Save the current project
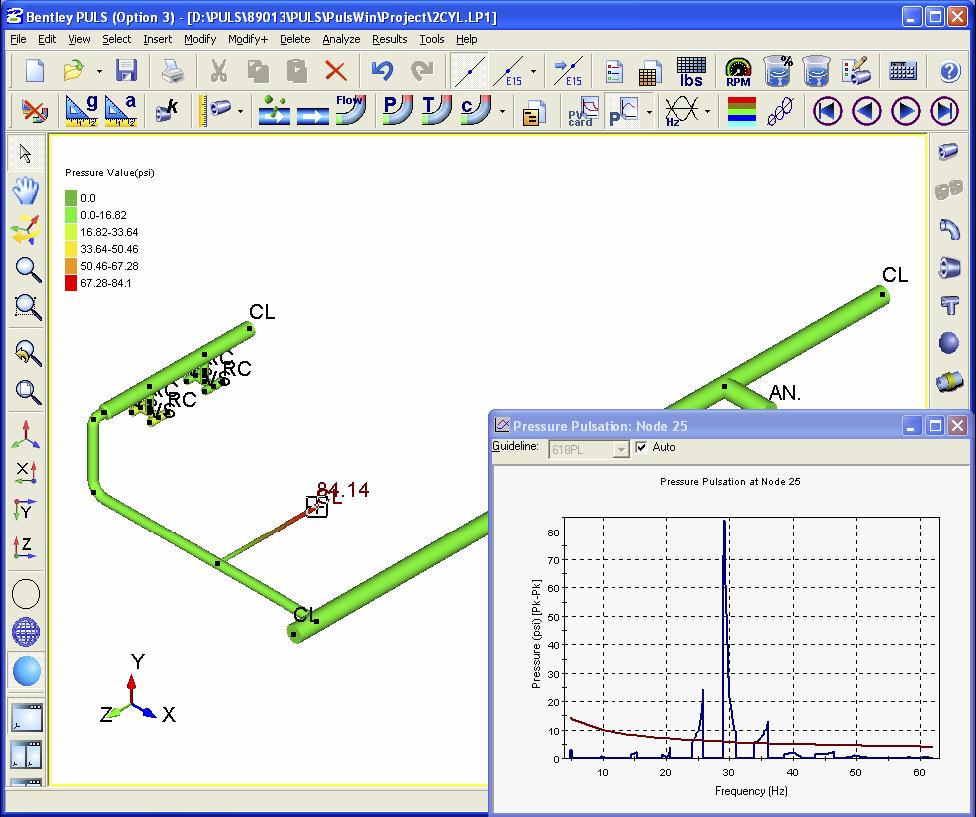This screenshot has width=976, height=817. click(x=126, y=70)
